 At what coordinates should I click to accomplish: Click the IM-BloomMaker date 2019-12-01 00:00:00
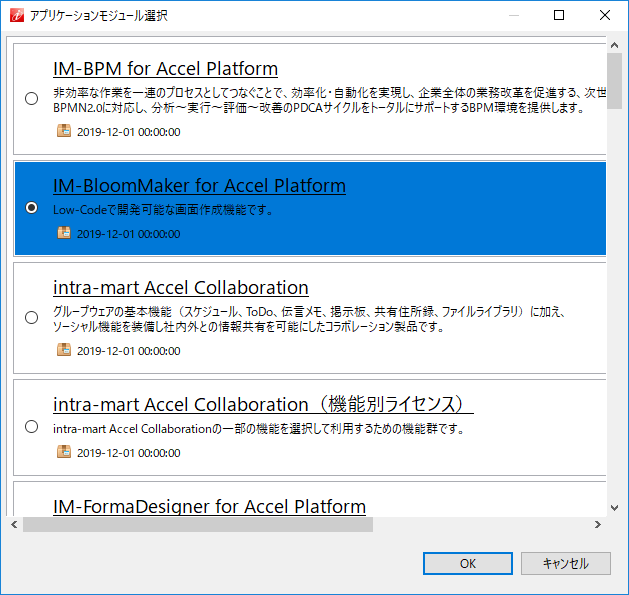[x=128, y=234]
